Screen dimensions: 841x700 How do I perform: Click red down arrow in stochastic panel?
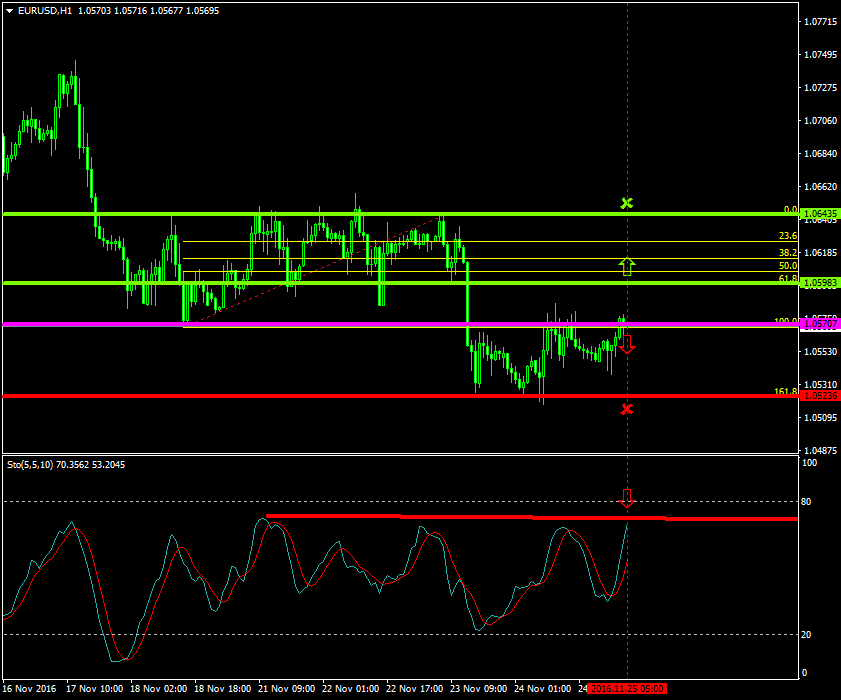pyautogui.click(x=627, y=498)
